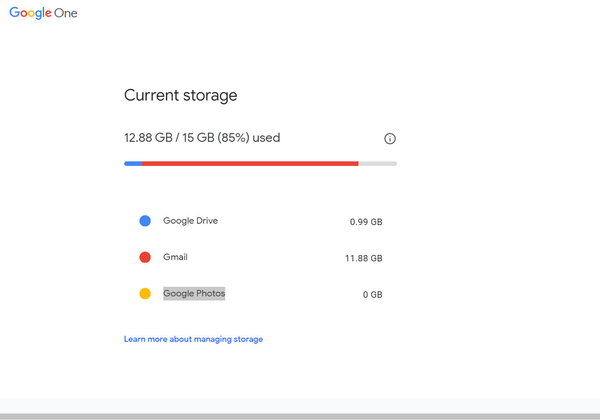Click the yellow Google Photos dot
This screenshot has width=600, height=420.
click(x=145, y=294)
